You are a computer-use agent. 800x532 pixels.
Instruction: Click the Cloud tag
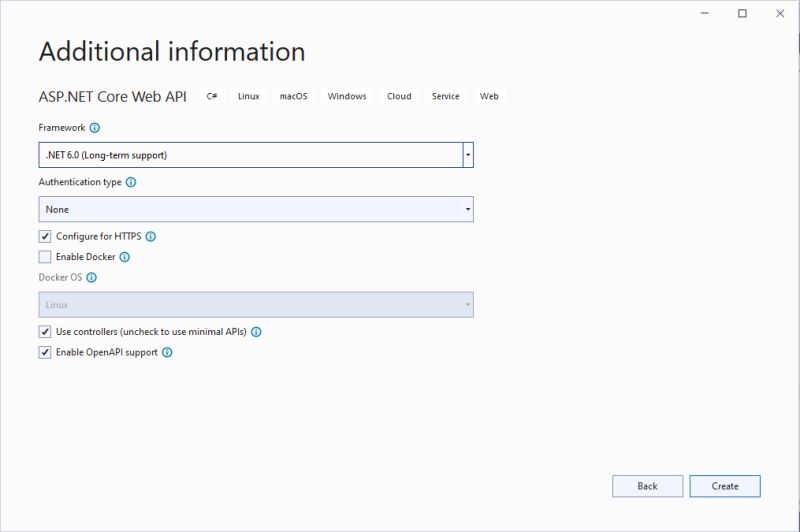coord(399,96)
